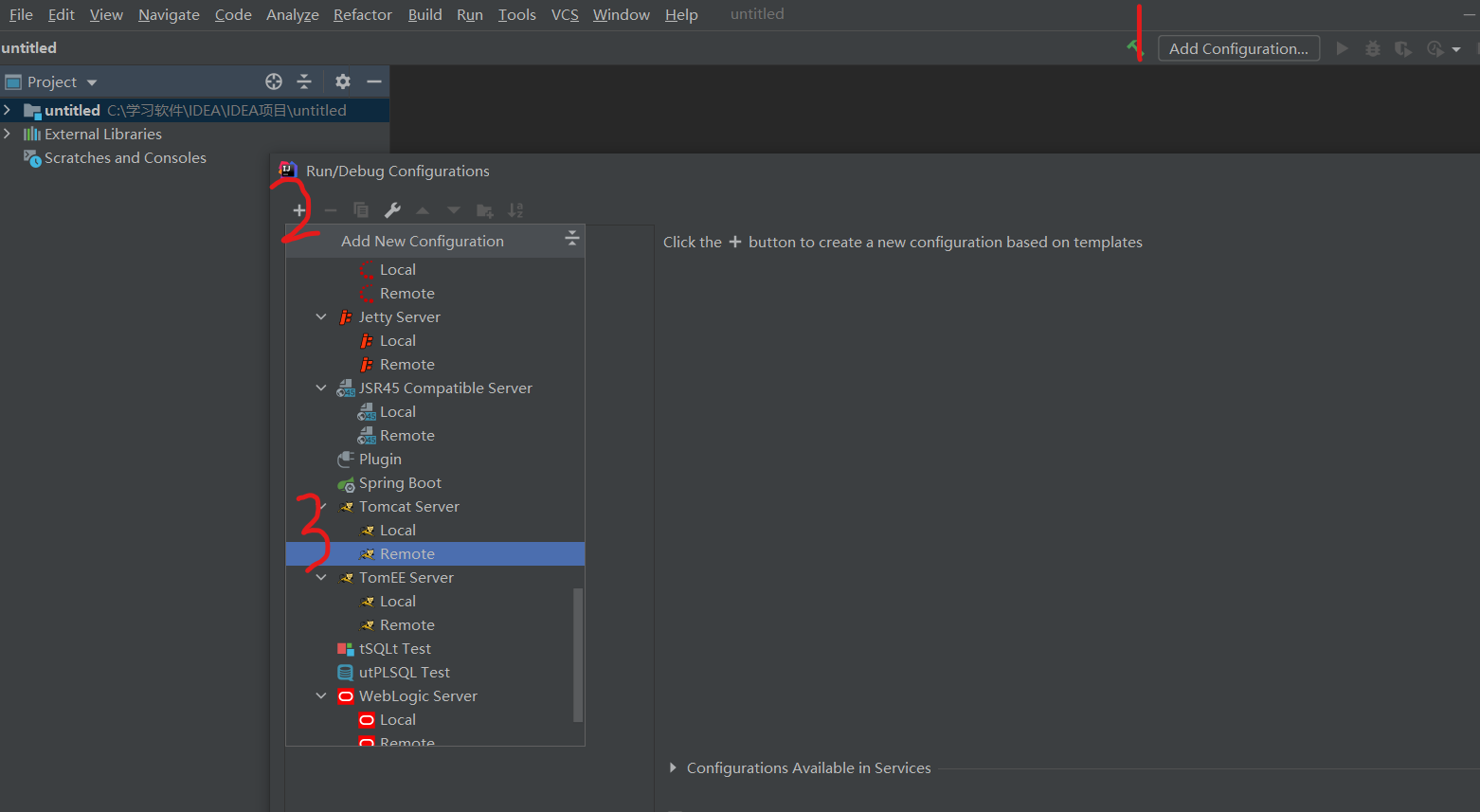1480x812 pixels.
Task: Click the Run play icon in toolbar
Action: (1342, 48)
